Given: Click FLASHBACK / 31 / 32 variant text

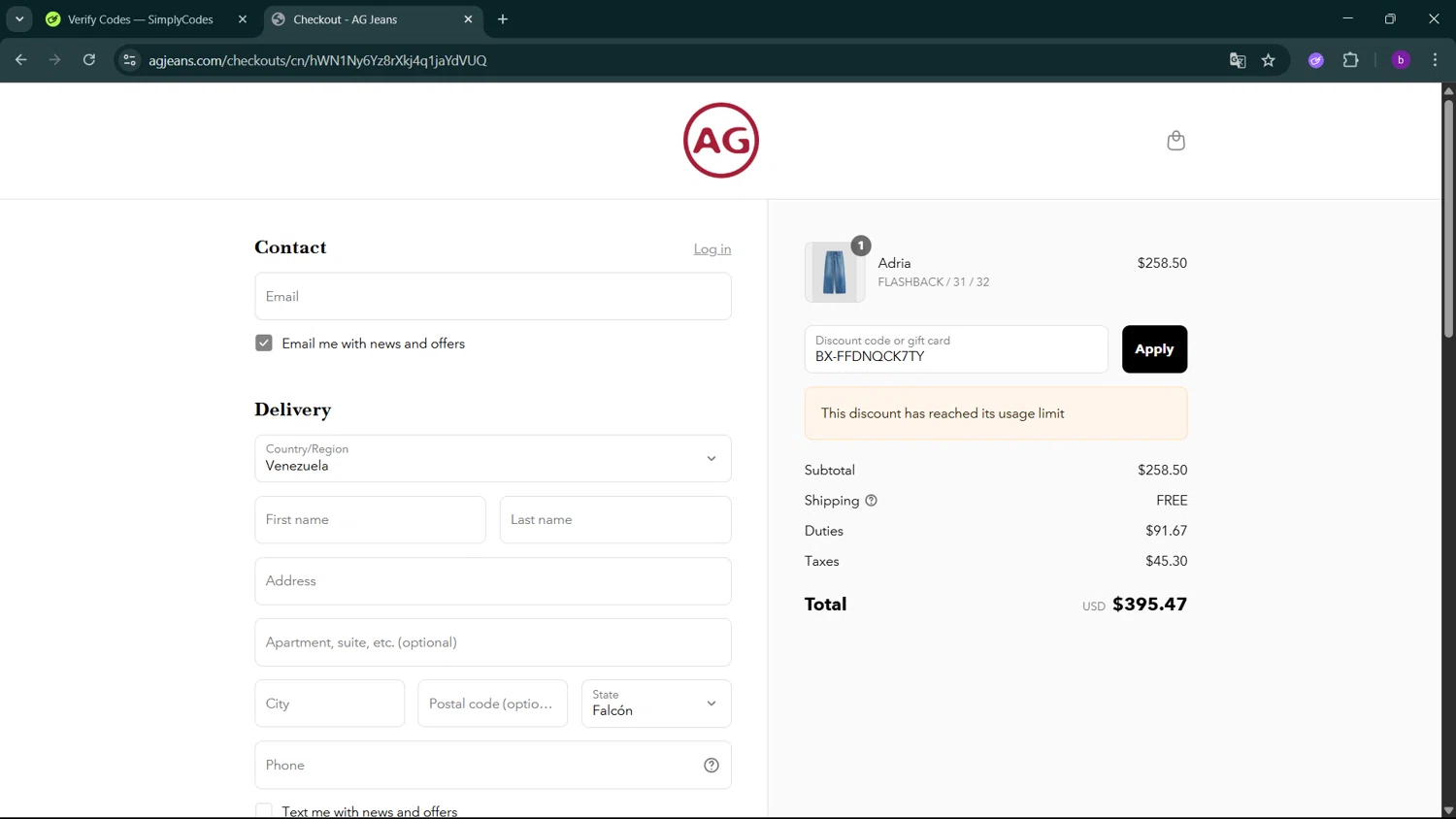Looking at the screenshot, I should [x=934, y=282].
